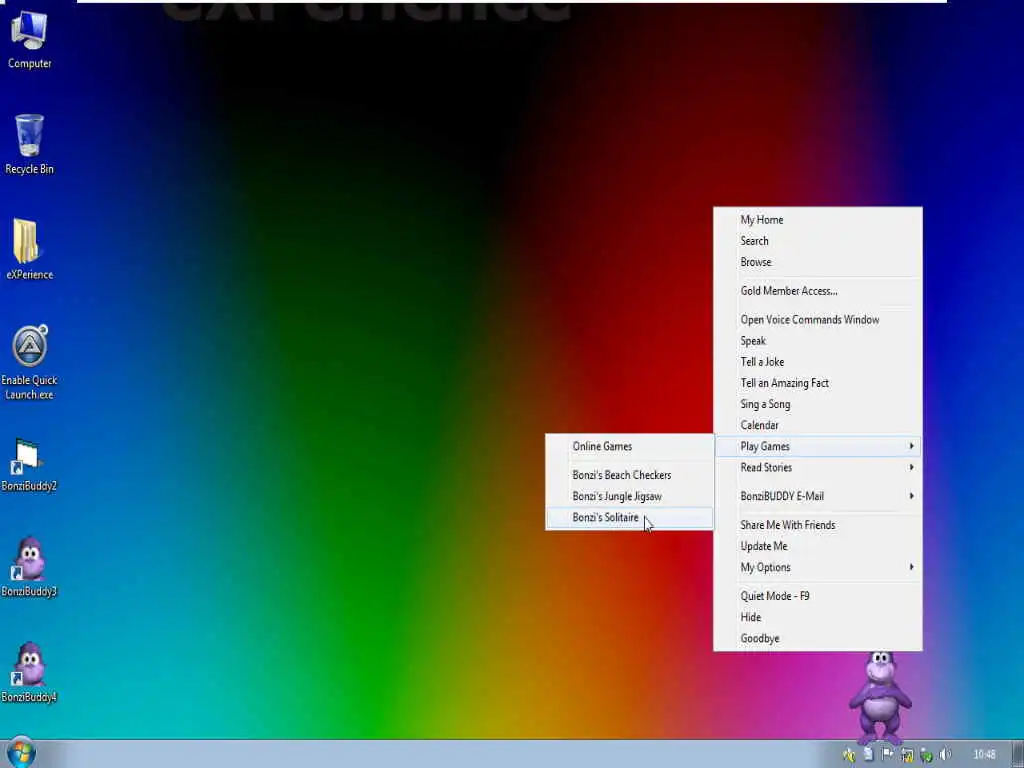This screenshot has height=768, width=1024.
Task: Select Browse in the Bonzi menu
Action: point(818,262)
